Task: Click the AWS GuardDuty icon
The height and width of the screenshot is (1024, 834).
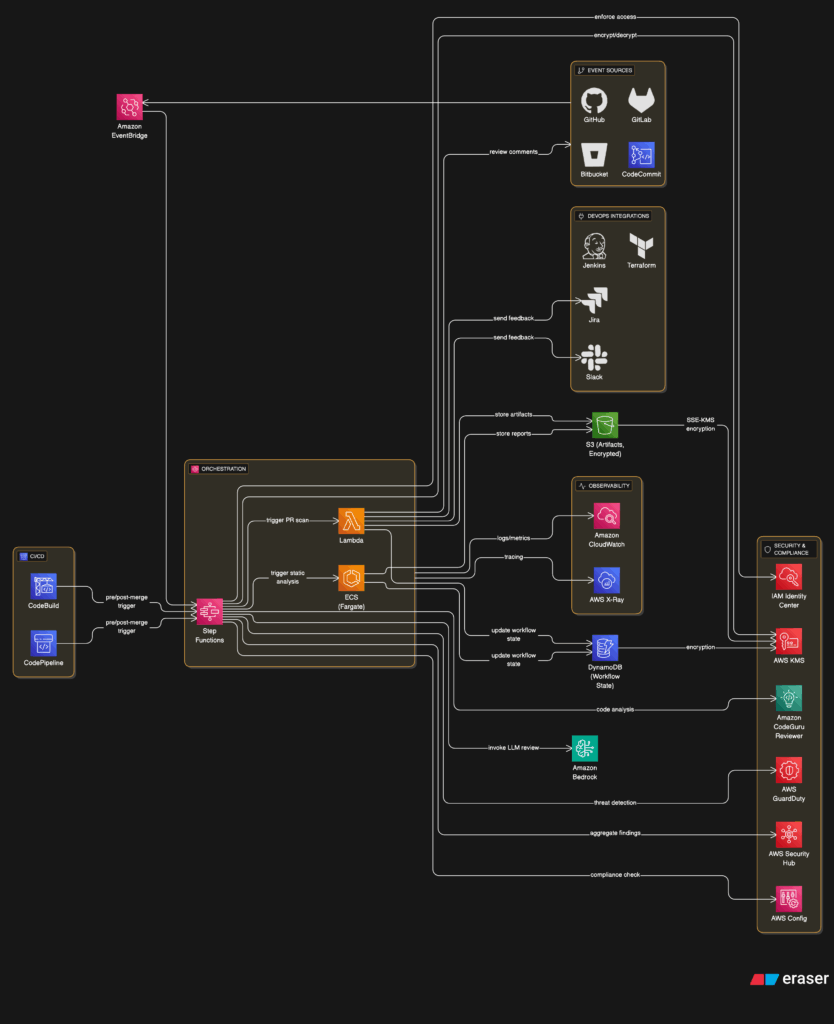Action: tap(788, 770)
